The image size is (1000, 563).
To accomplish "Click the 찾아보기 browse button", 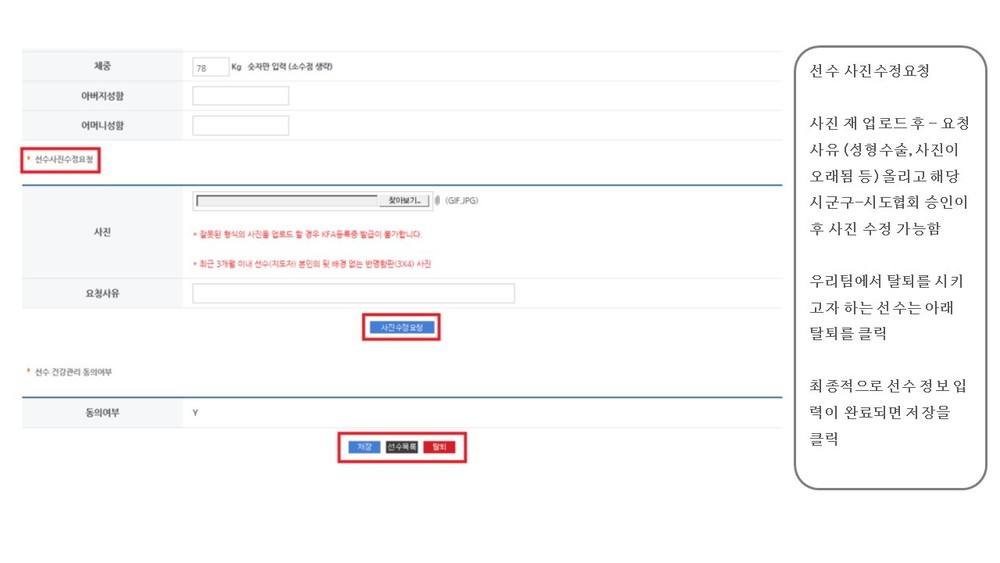I will pyautogui.click(x=404, y=201).
